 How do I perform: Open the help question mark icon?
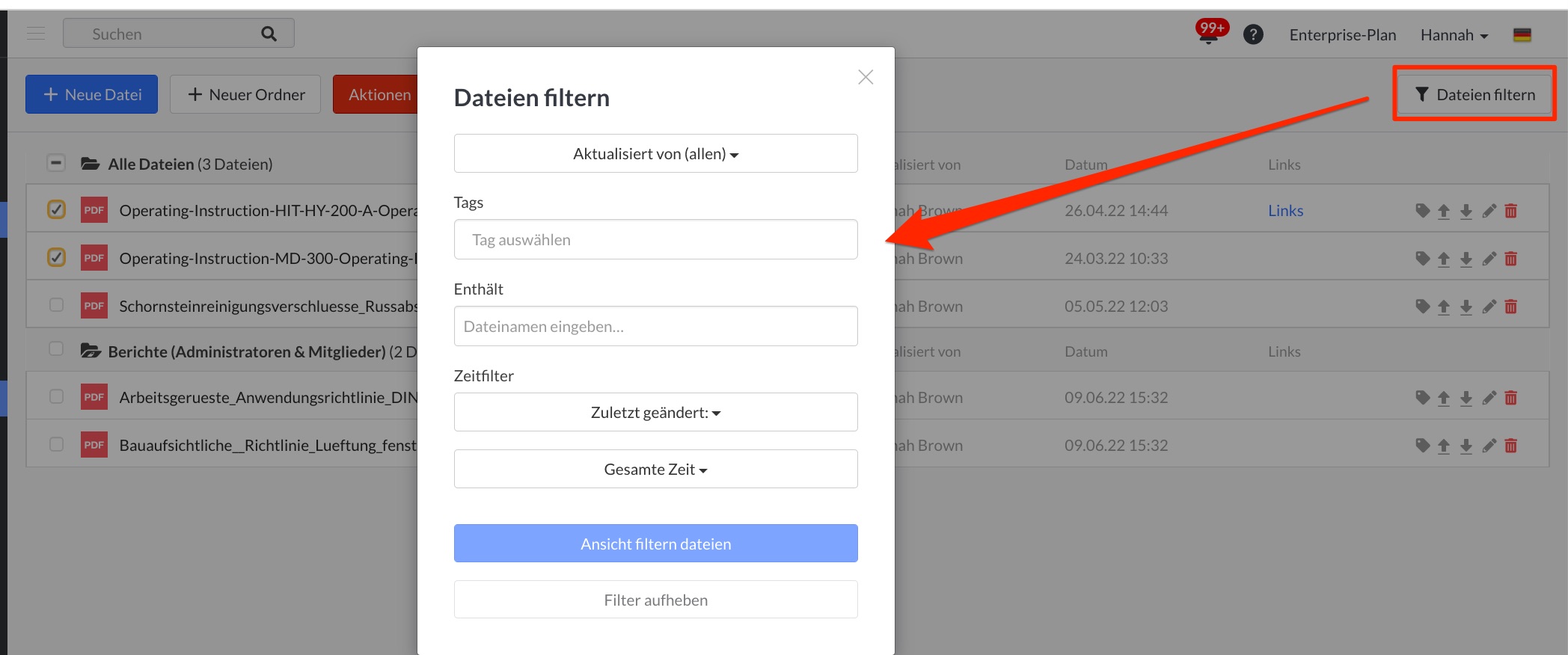click(x=1253, y=34)
